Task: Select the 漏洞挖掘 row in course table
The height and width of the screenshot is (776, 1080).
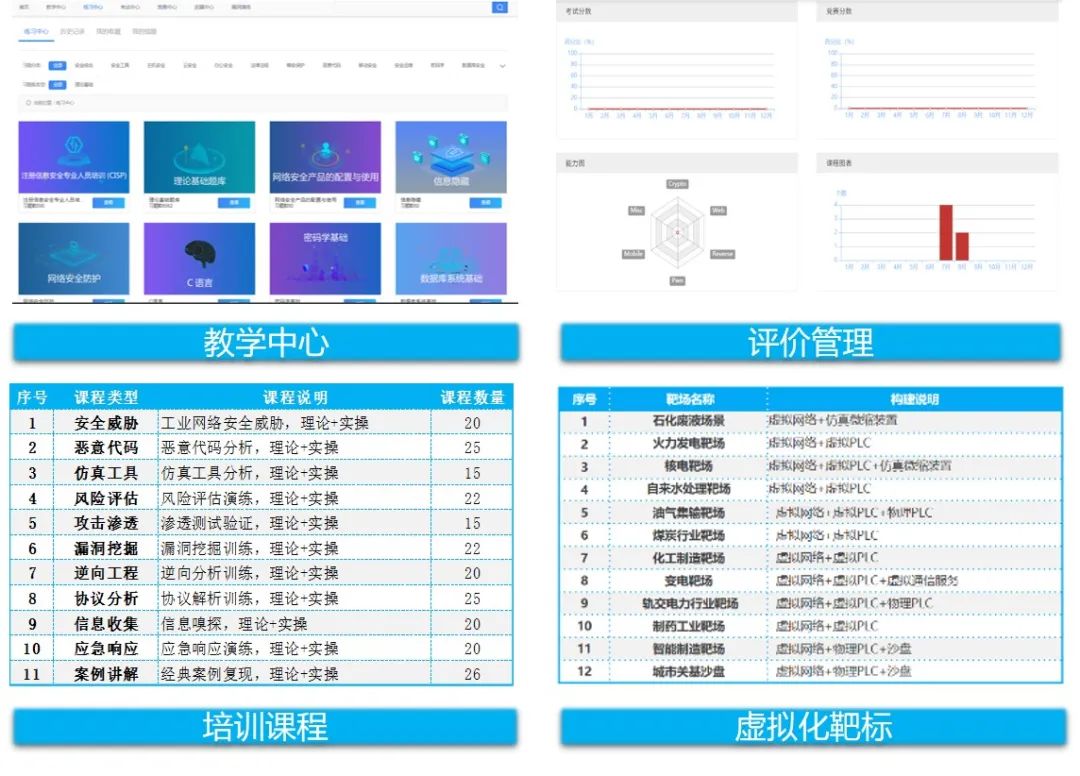Action: (260, 548)
